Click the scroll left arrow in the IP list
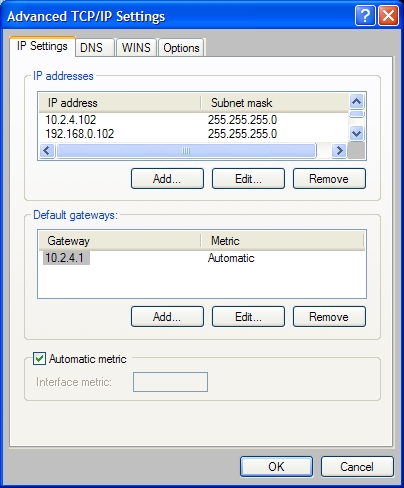This screenshot has width=404, height=488. (47, 151)
